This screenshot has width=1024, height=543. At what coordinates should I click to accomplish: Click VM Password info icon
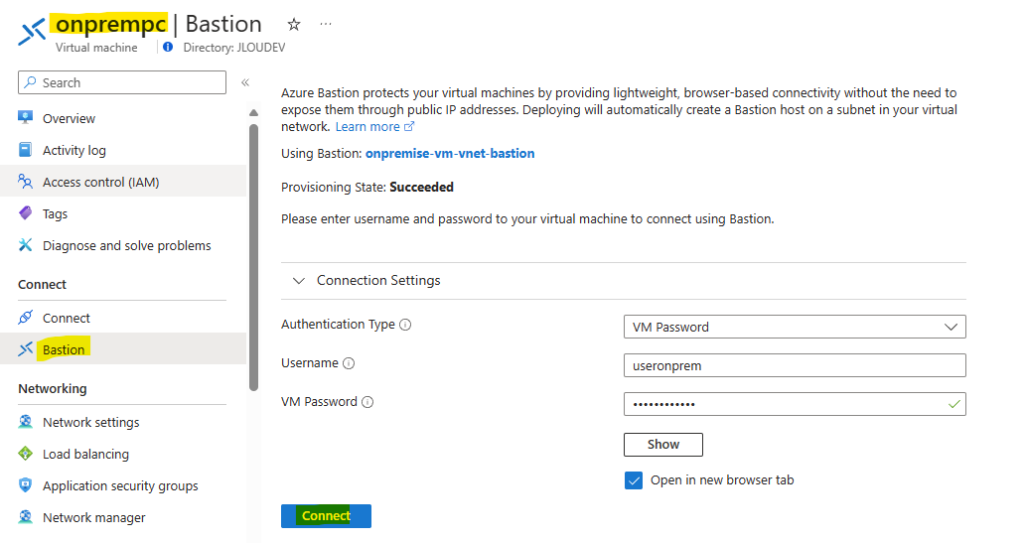(368, 402)
